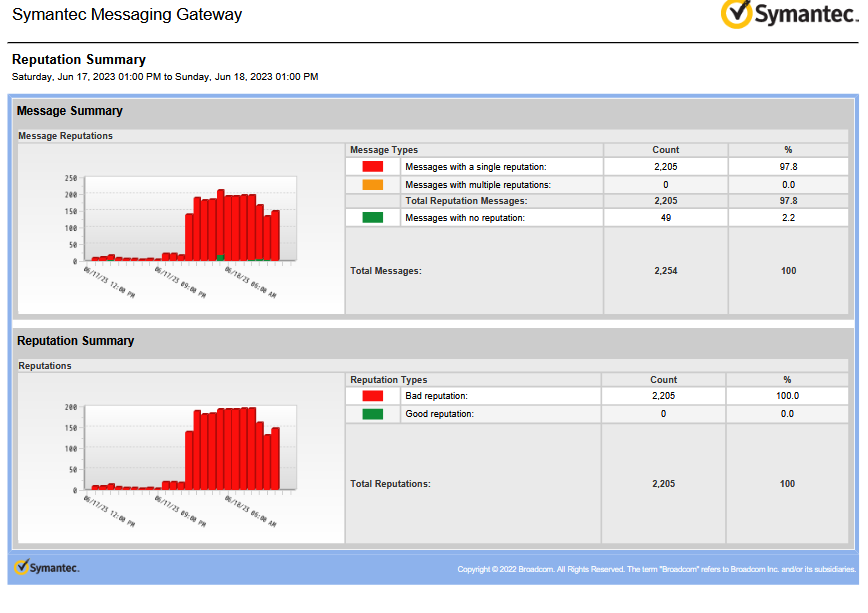Click the % header in Message Types table
The image size is (868, 613).
pyautogui.click(x=788, y=150)
